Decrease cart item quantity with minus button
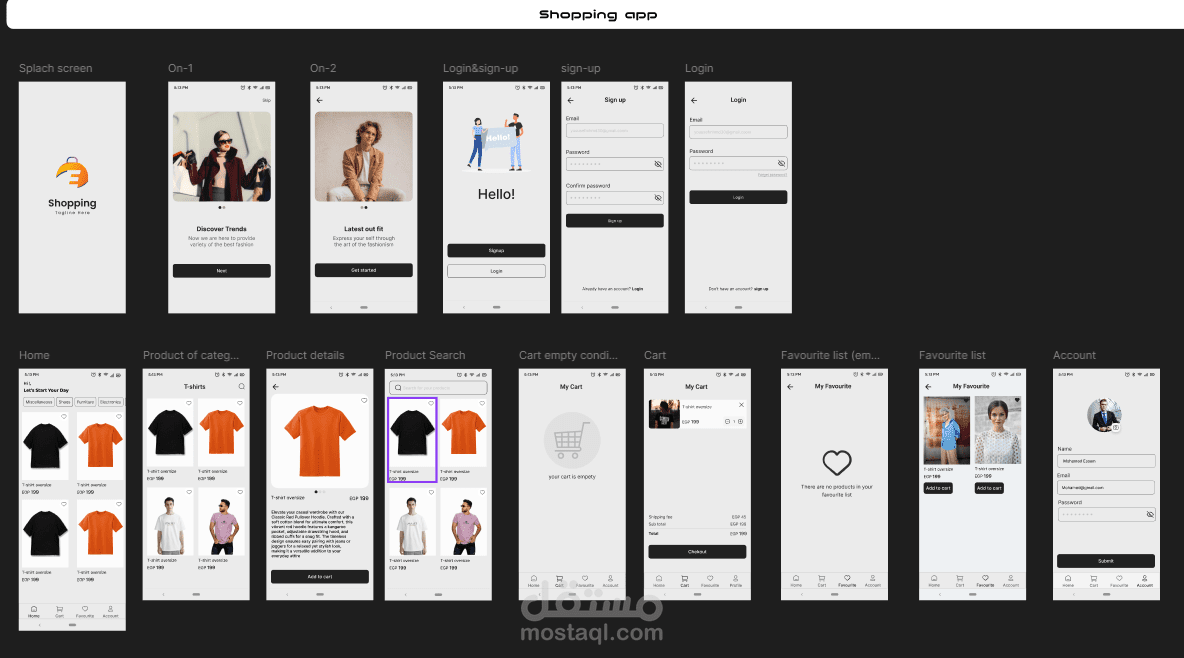 pos(727,422)
